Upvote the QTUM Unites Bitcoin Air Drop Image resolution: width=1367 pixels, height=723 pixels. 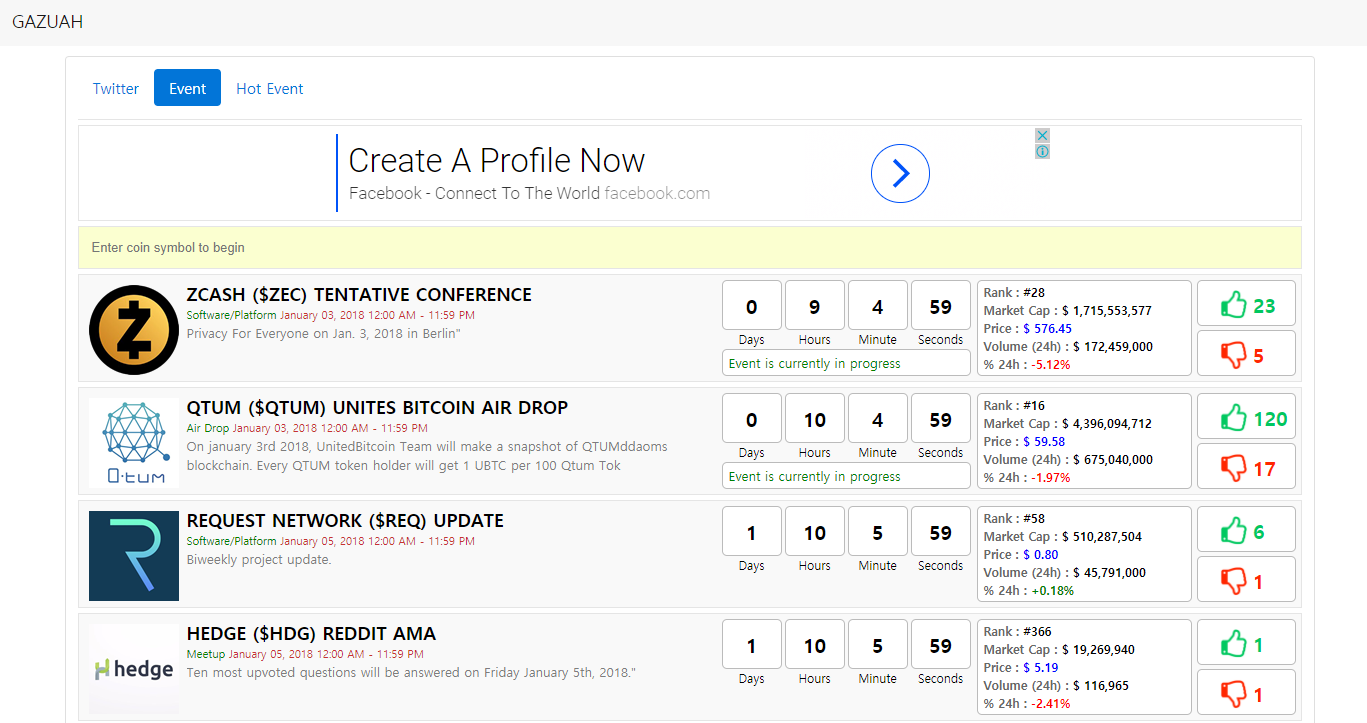click(x=1246, y=416)
